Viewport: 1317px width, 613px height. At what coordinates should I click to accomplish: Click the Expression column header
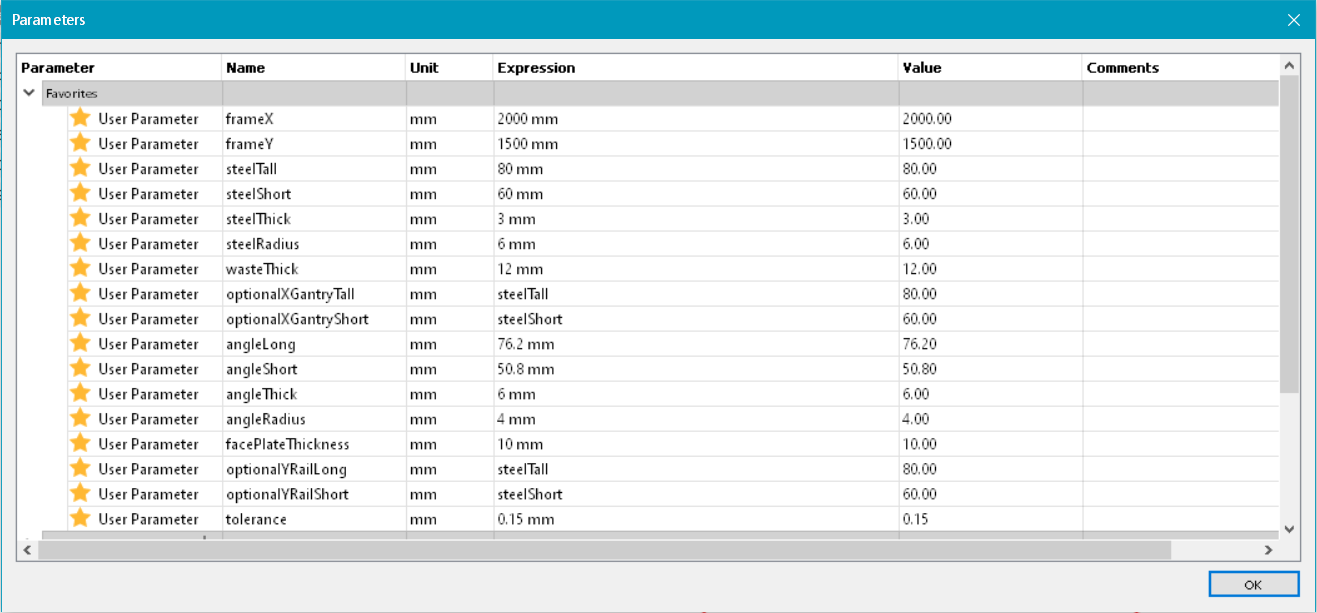696,68
